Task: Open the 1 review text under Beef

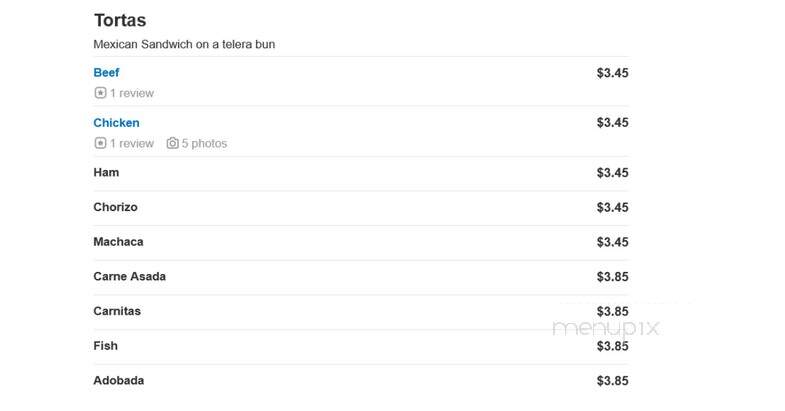Action: 132,93
